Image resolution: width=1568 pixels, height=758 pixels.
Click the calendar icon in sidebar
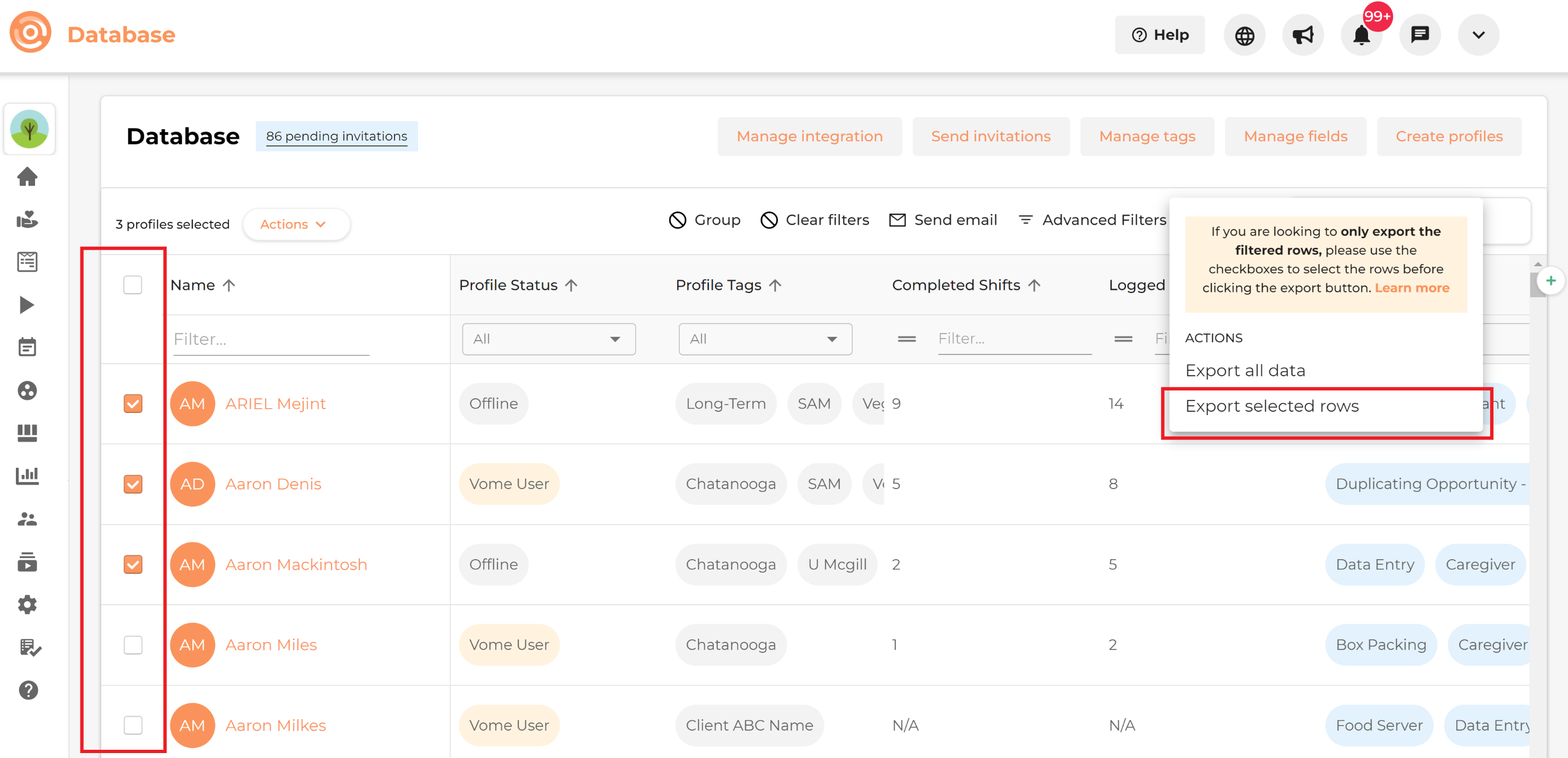pos(27,347)
